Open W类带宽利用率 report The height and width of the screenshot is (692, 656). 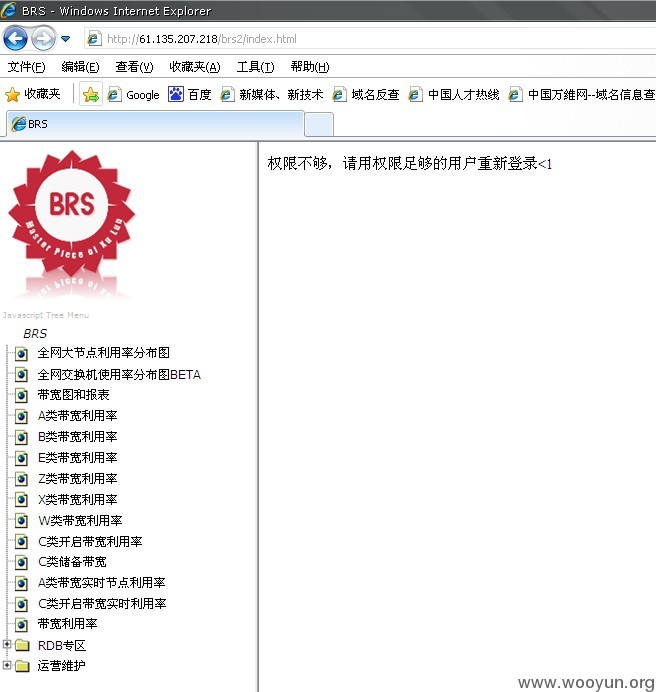(x=80, y=520)
